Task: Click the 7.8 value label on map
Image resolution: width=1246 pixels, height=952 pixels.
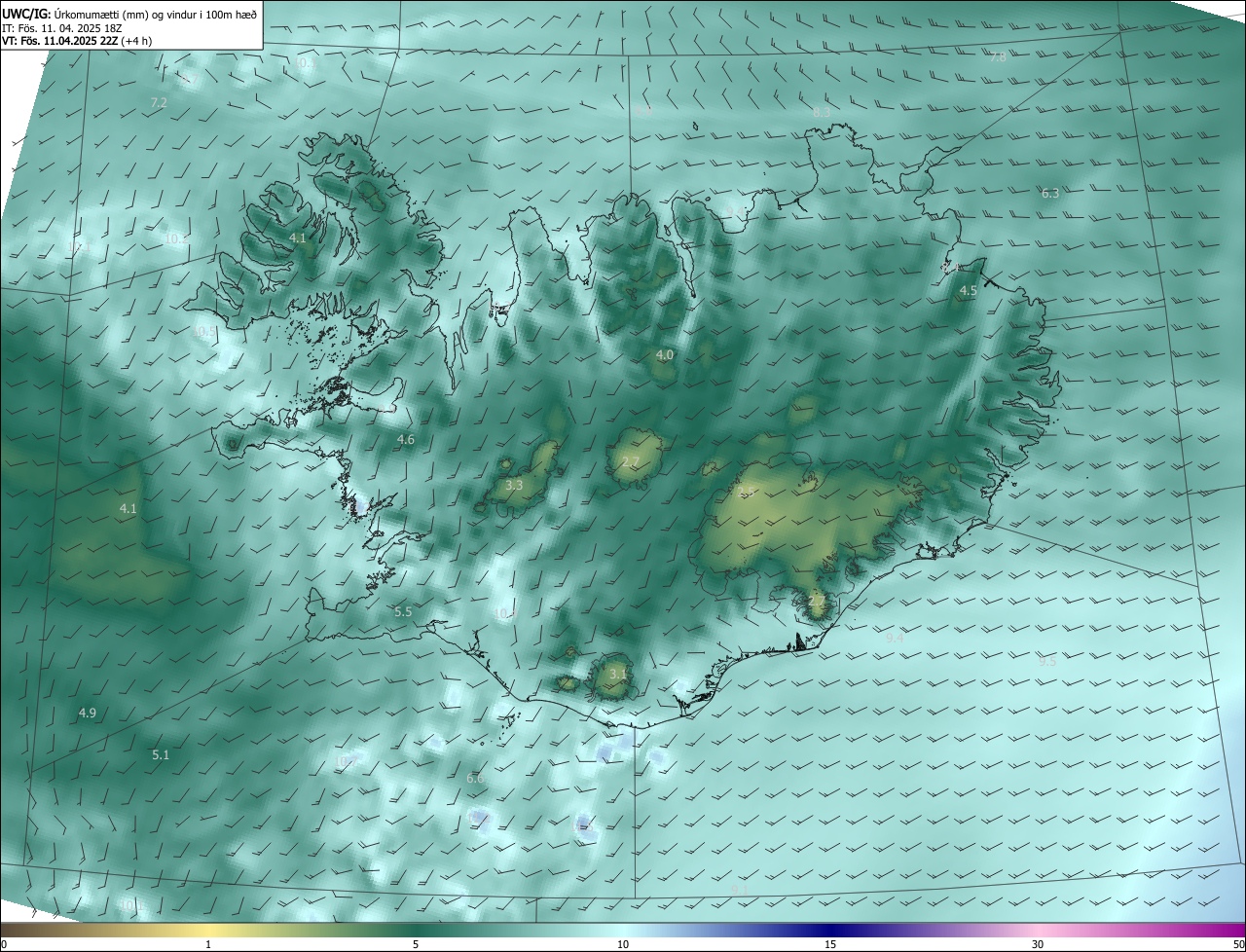Action: [998, 57]
